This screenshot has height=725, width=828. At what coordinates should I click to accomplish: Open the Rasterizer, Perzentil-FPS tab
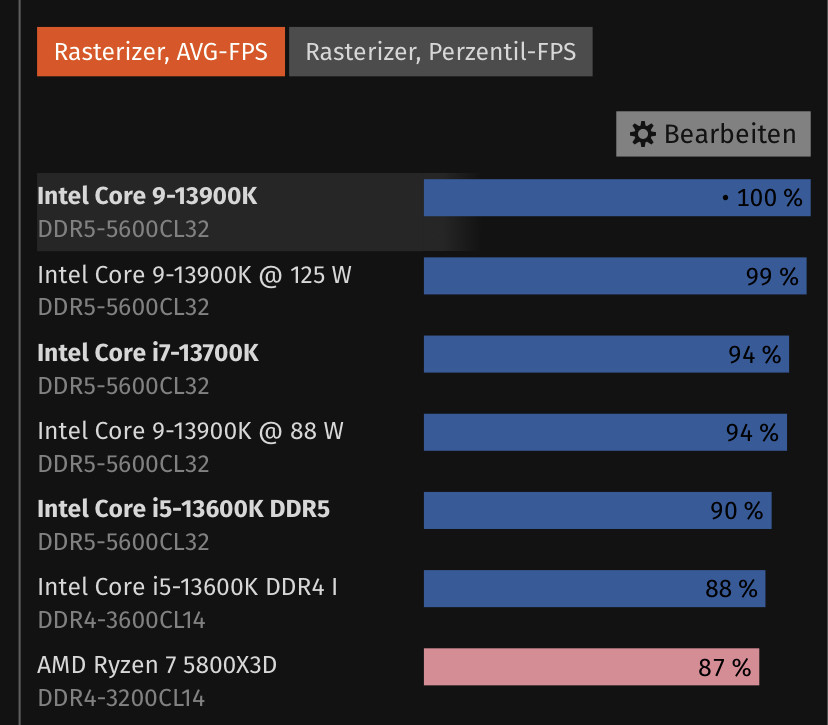point(440,52)
